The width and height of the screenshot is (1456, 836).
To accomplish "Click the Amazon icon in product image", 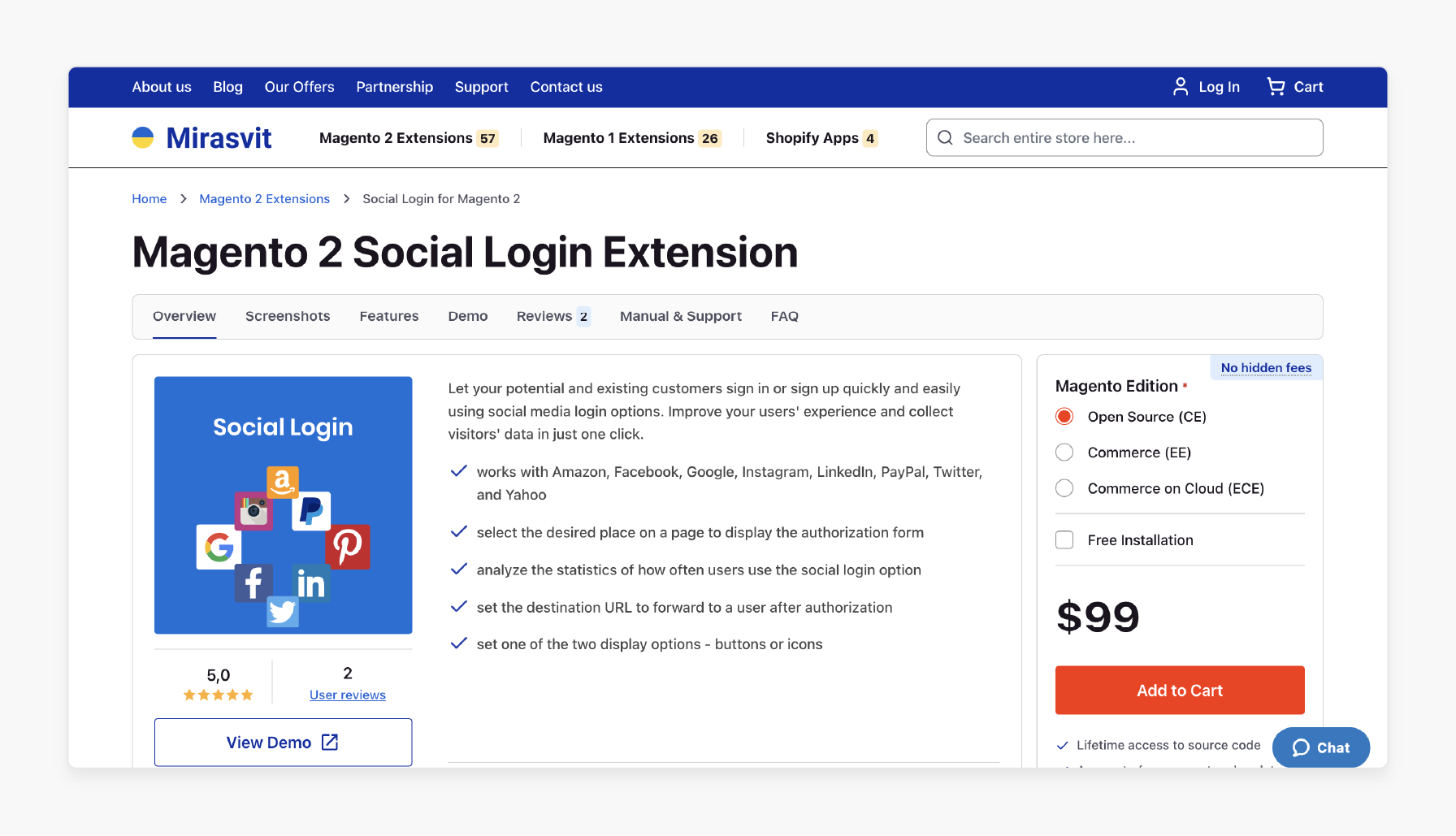I will 283,482.
